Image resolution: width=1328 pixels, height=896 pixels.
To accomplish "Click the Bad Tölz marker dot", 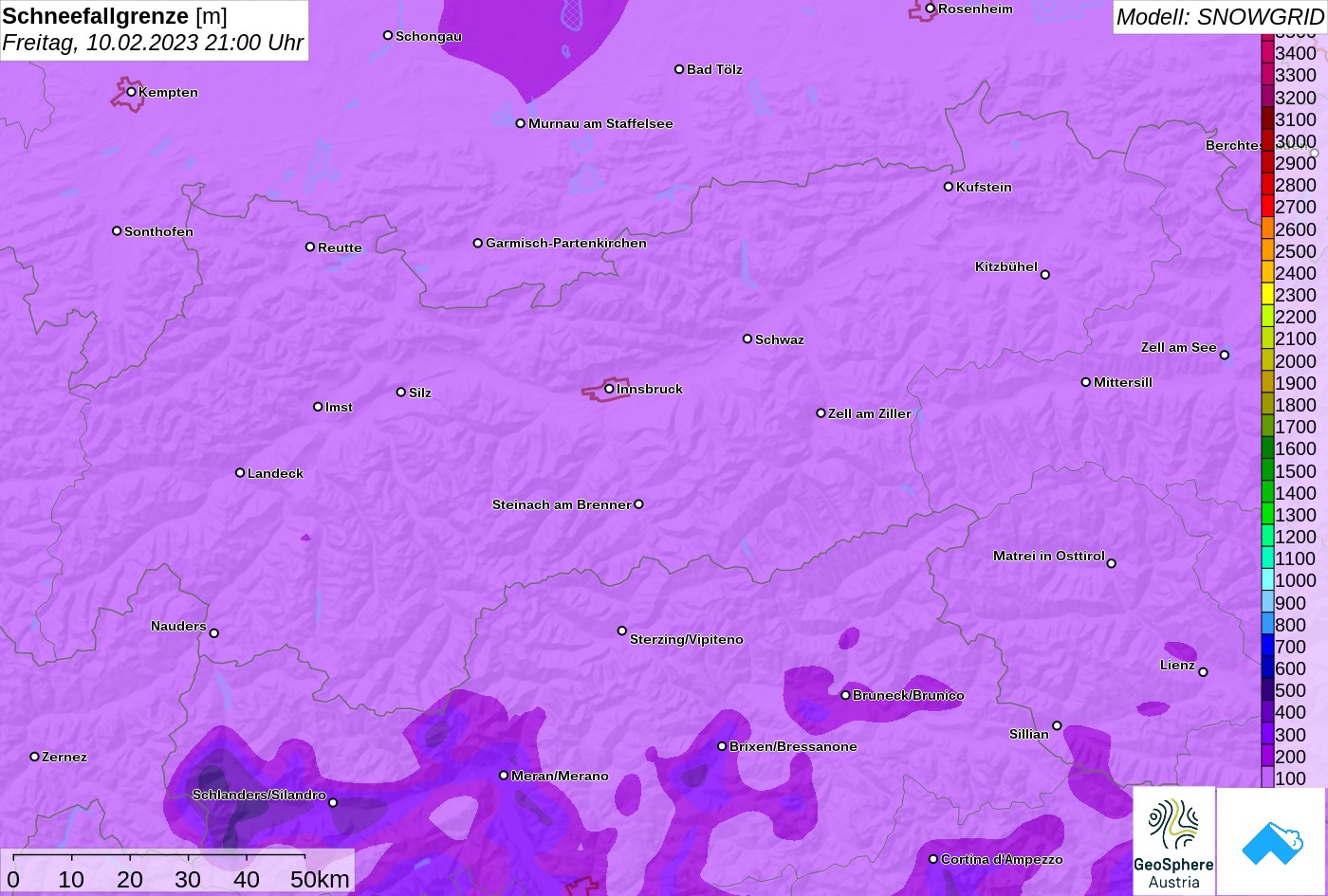I will coord(679,69).
